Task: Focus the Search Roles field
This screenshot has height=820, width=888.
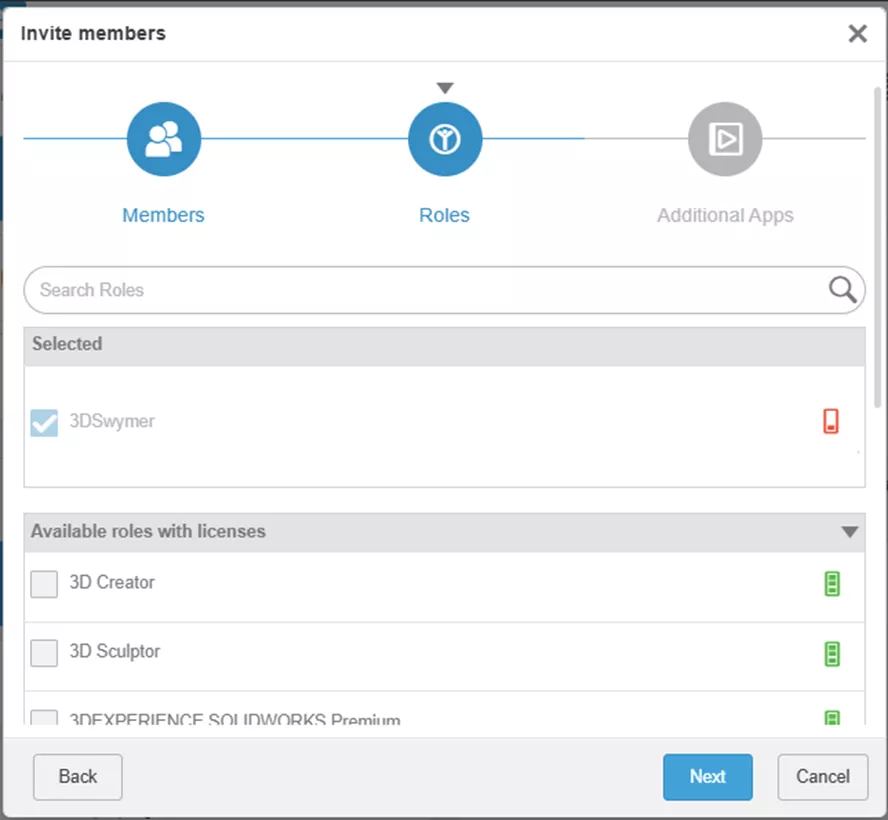Action: point(445,290)
